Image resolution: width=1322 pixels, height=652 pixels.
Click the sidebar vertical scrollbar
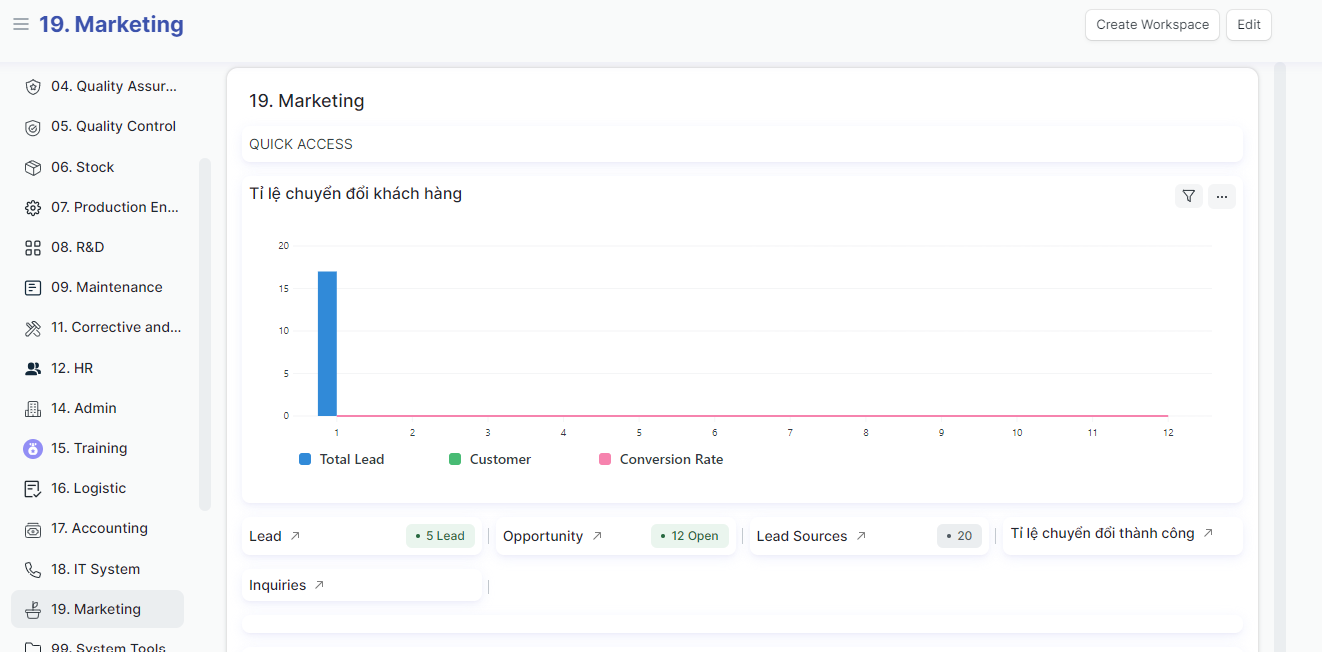point(205,334)
